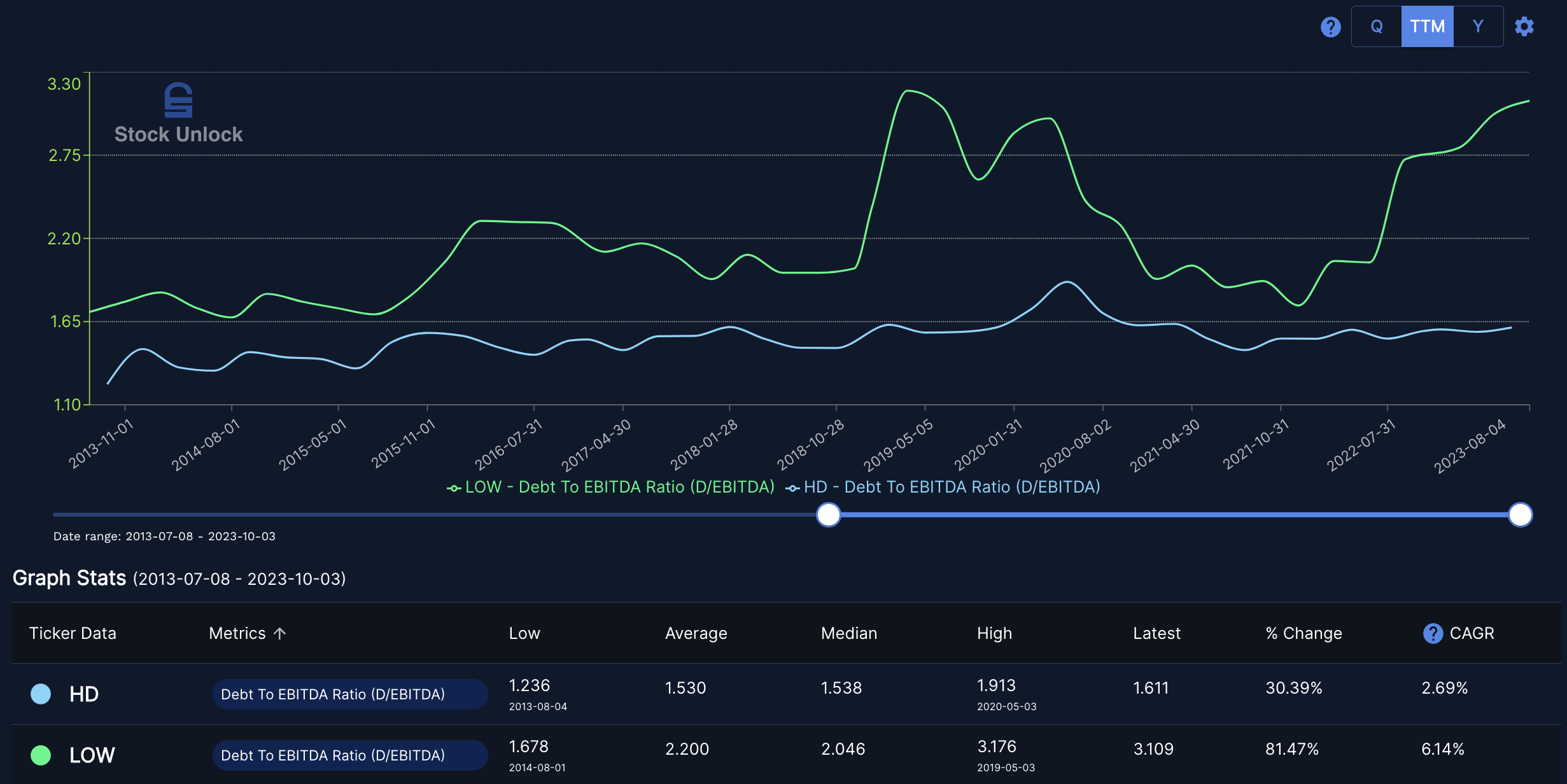Switch to Y yearly view
This screenshot has width=1567, height=784.
point(1478,27)
